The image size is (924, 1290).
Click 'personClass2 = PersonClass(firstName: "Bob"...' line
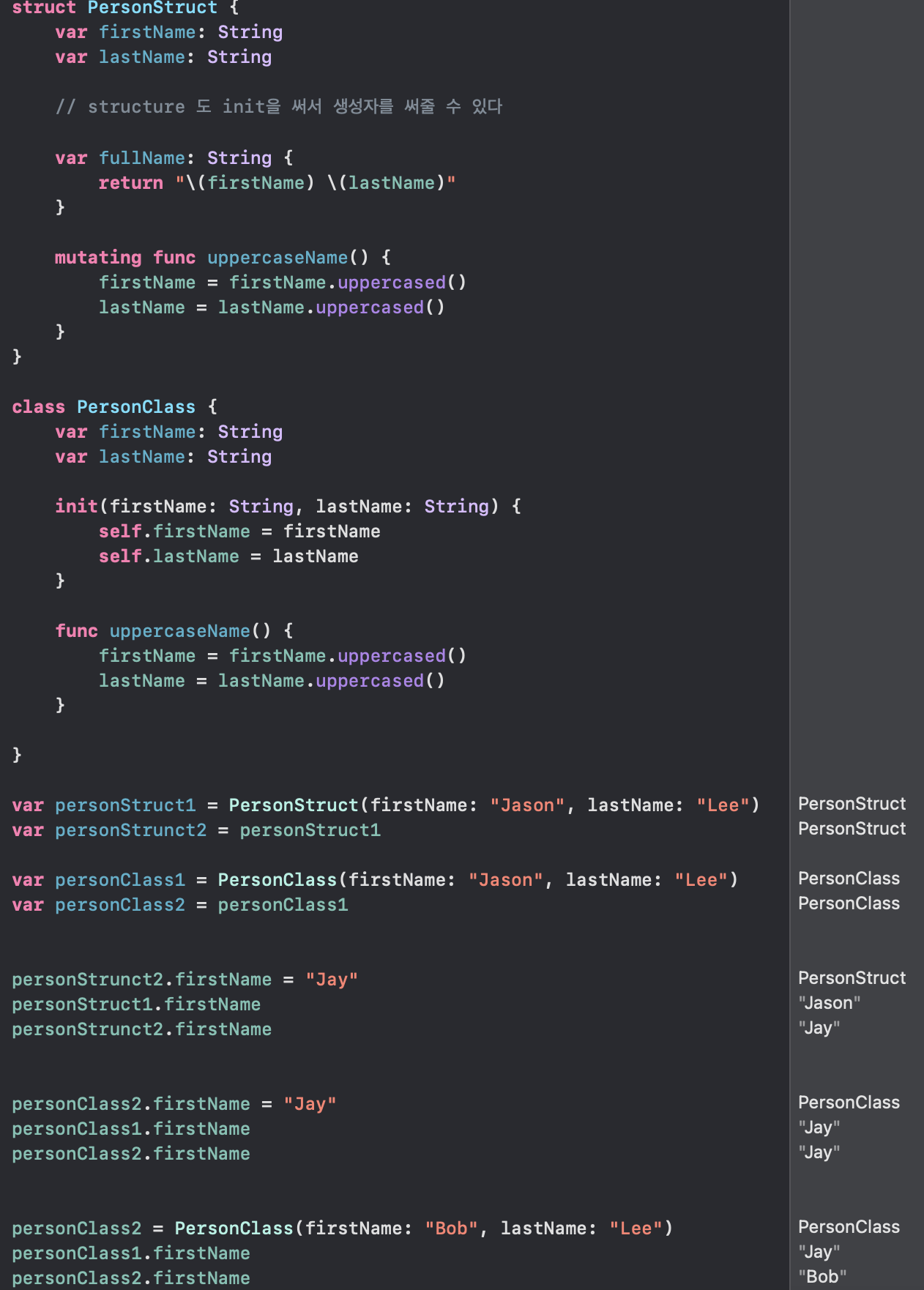[x=343, y=1229]
